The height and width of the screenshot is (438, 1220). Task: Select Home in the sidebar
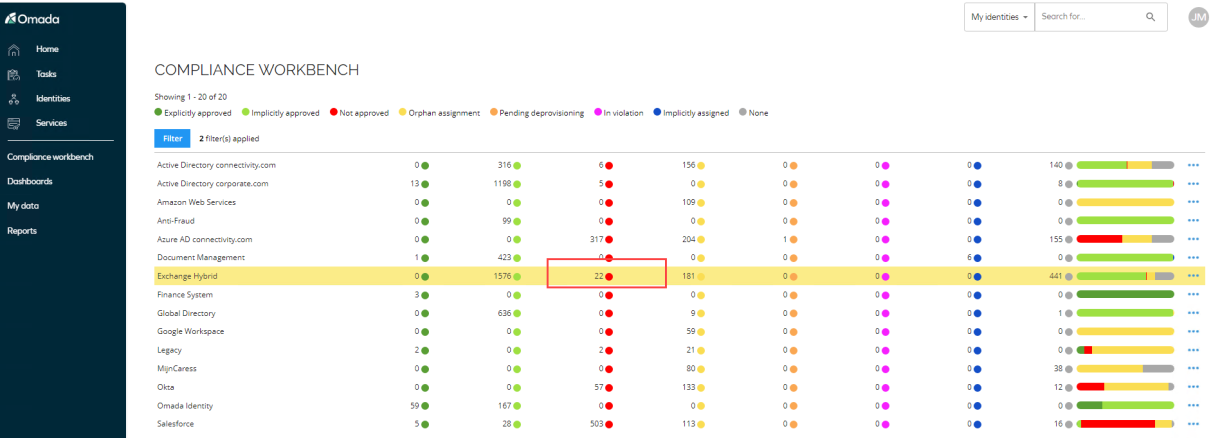click(47, 49)
